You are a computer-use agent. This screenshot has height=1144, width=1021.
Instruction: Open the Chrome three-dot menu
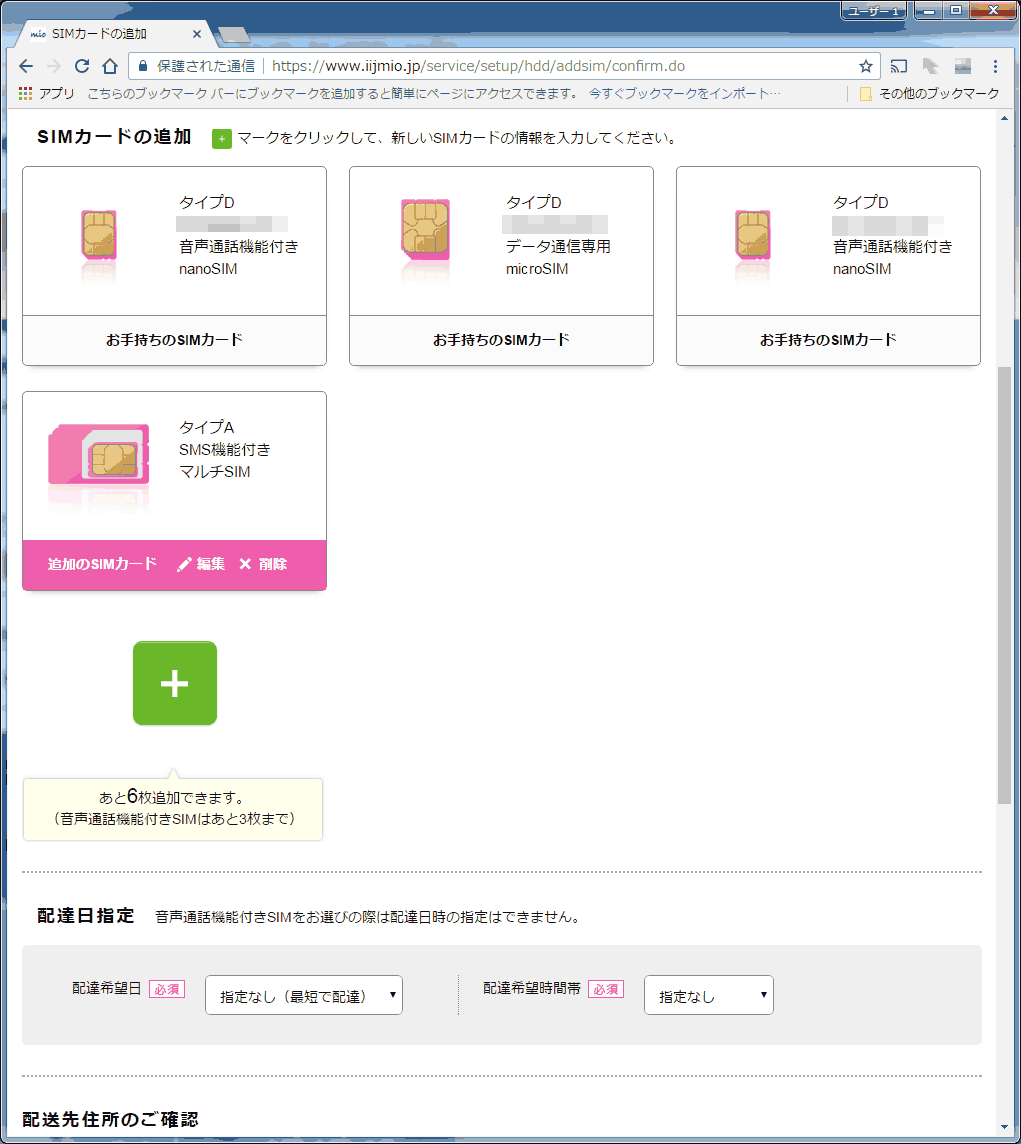click(x=995, y=66)
